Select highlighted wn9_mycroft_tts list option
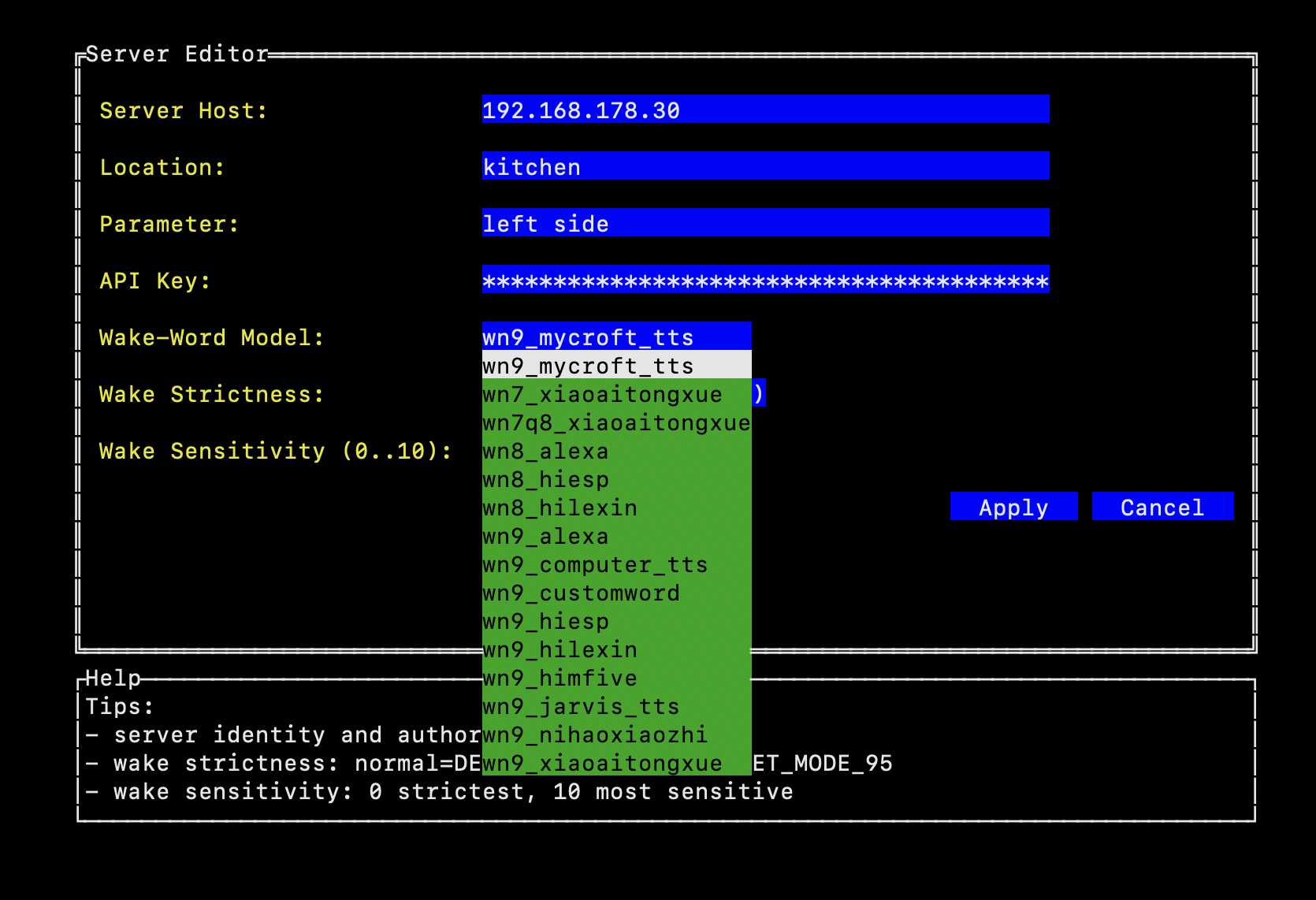The height and width of the screenshot is (900, 1316). 615,366
